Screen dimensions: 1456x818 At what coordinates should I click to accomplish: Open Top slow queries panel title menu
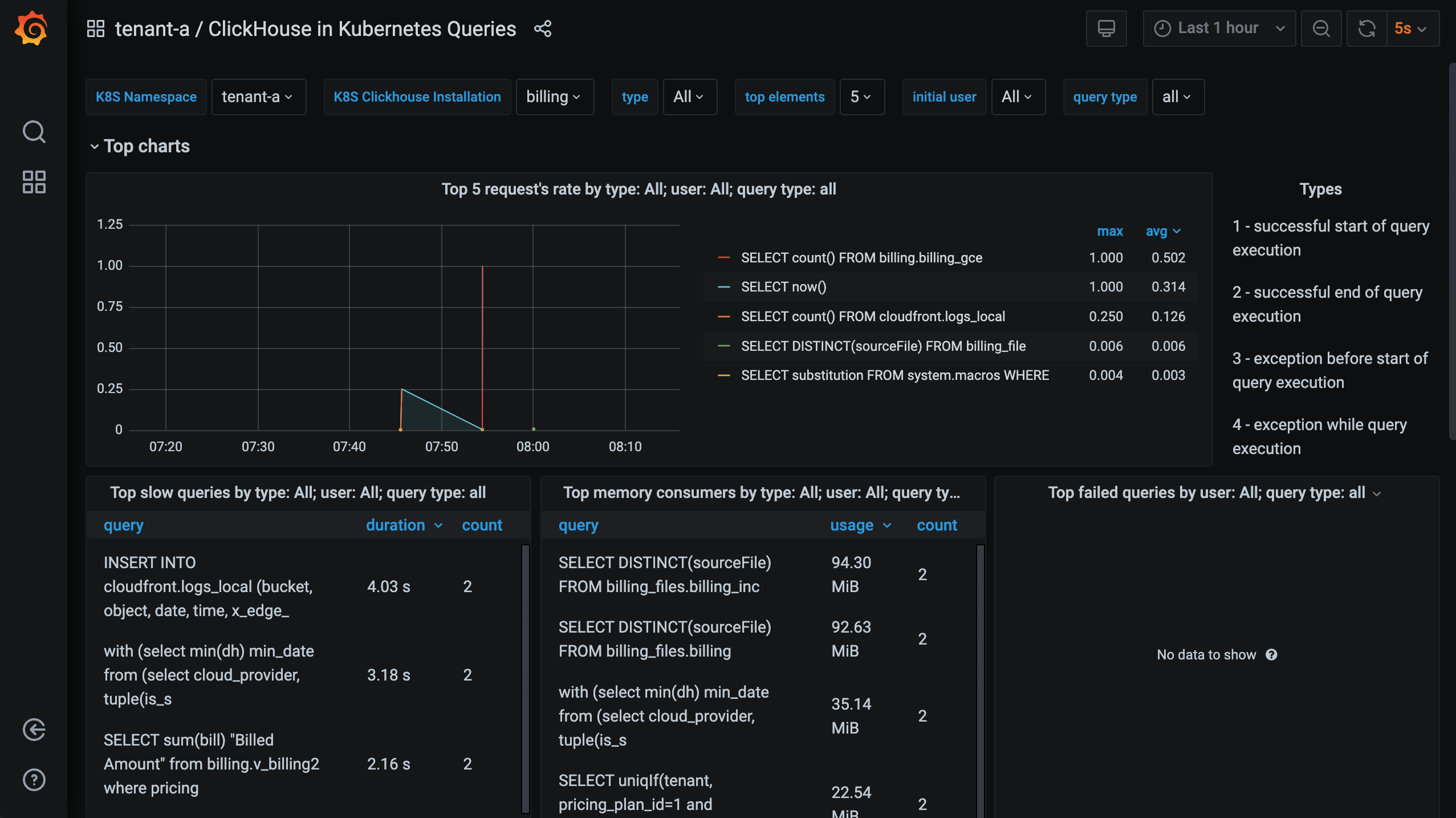tap(298, 493)
